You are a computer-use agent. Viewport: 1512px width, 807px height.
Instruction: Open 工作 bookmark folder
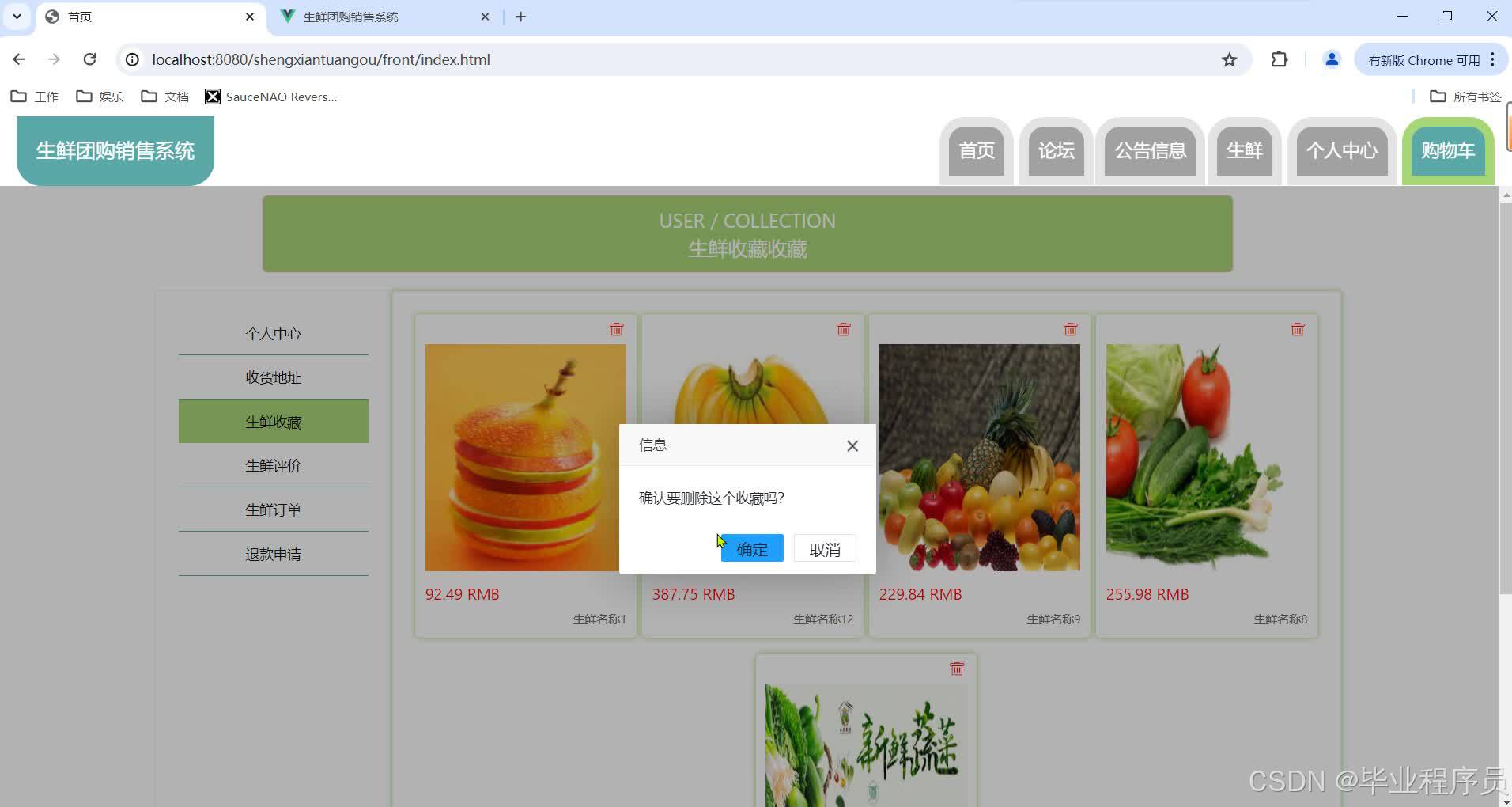[34, 97]
